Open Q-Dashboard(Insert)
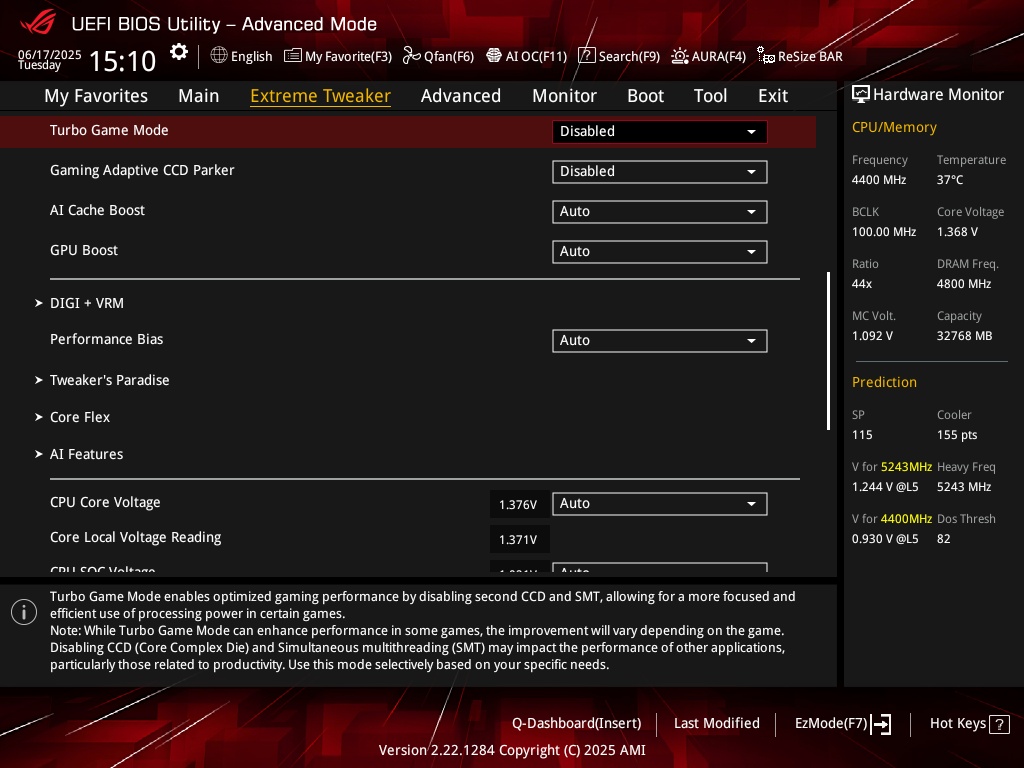 pos(577,724)
